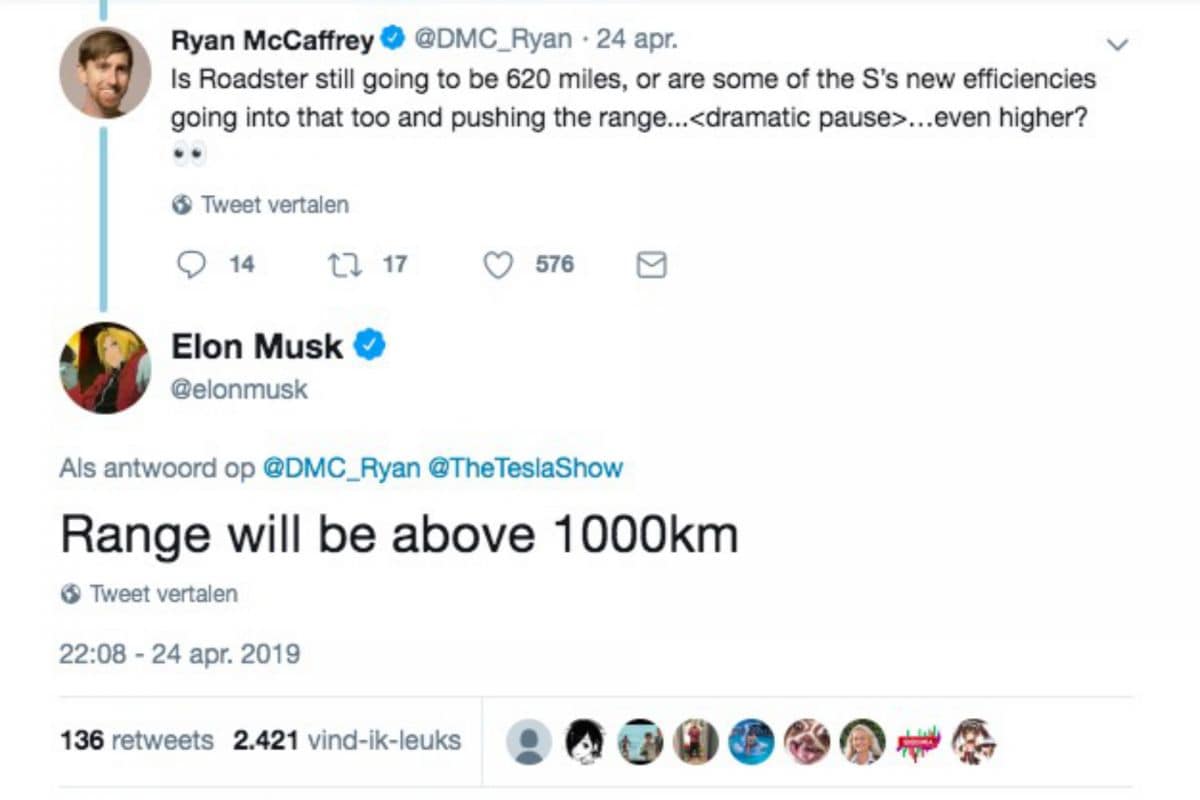View the 2.421 vind-ik-leuks list
The width and height of the screenshot is (1200, 800).
346,741
